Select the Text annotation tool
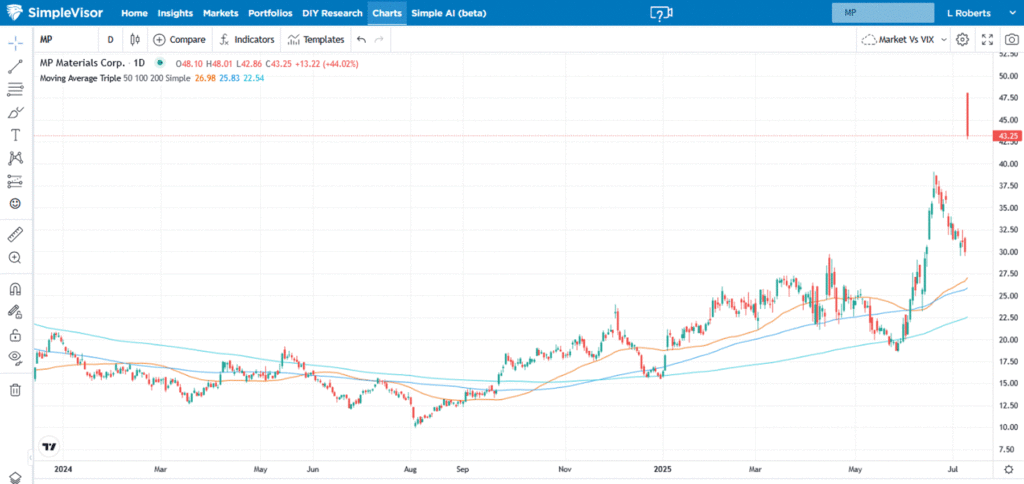The width and height of the screenshot is (1024, 484). [16, 135]
